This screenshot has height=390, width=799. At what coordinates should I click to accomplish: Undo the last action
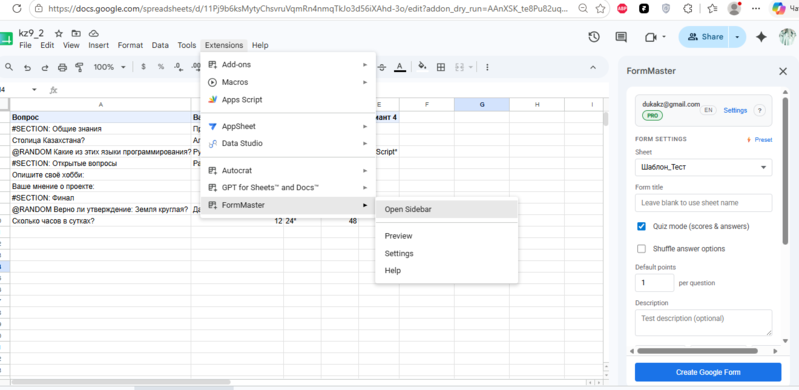[27, 67]
